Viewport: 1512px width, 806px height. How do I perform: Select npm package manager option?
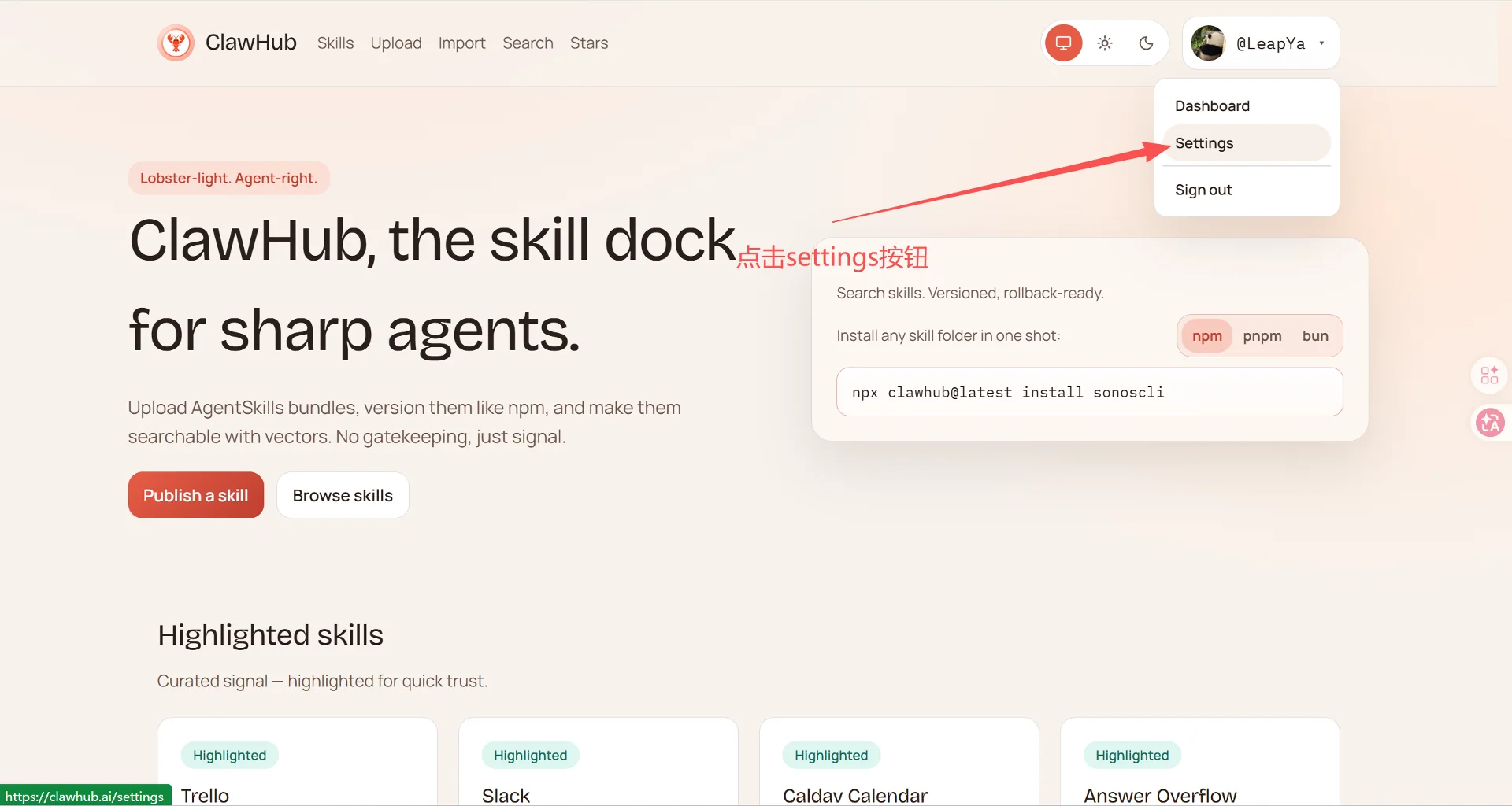pos(1206,336)
